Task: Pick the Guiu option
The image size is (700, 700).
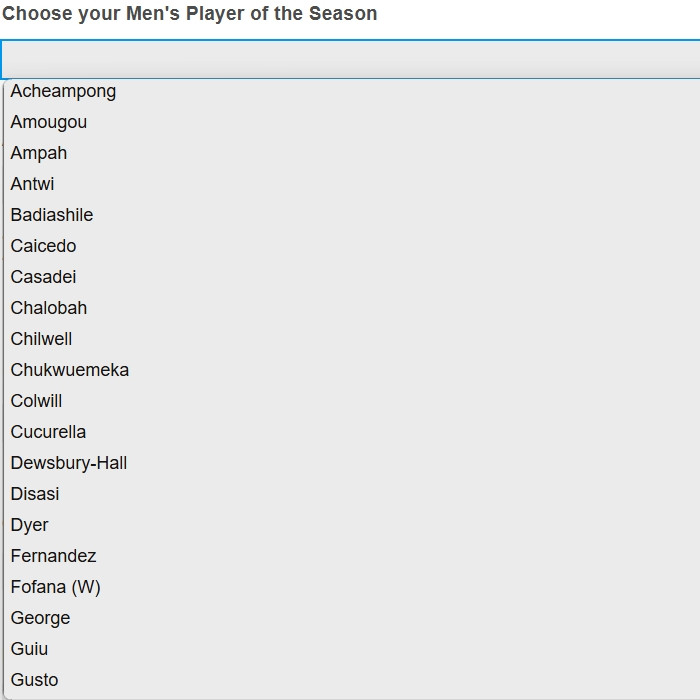Action: (352, 650)
